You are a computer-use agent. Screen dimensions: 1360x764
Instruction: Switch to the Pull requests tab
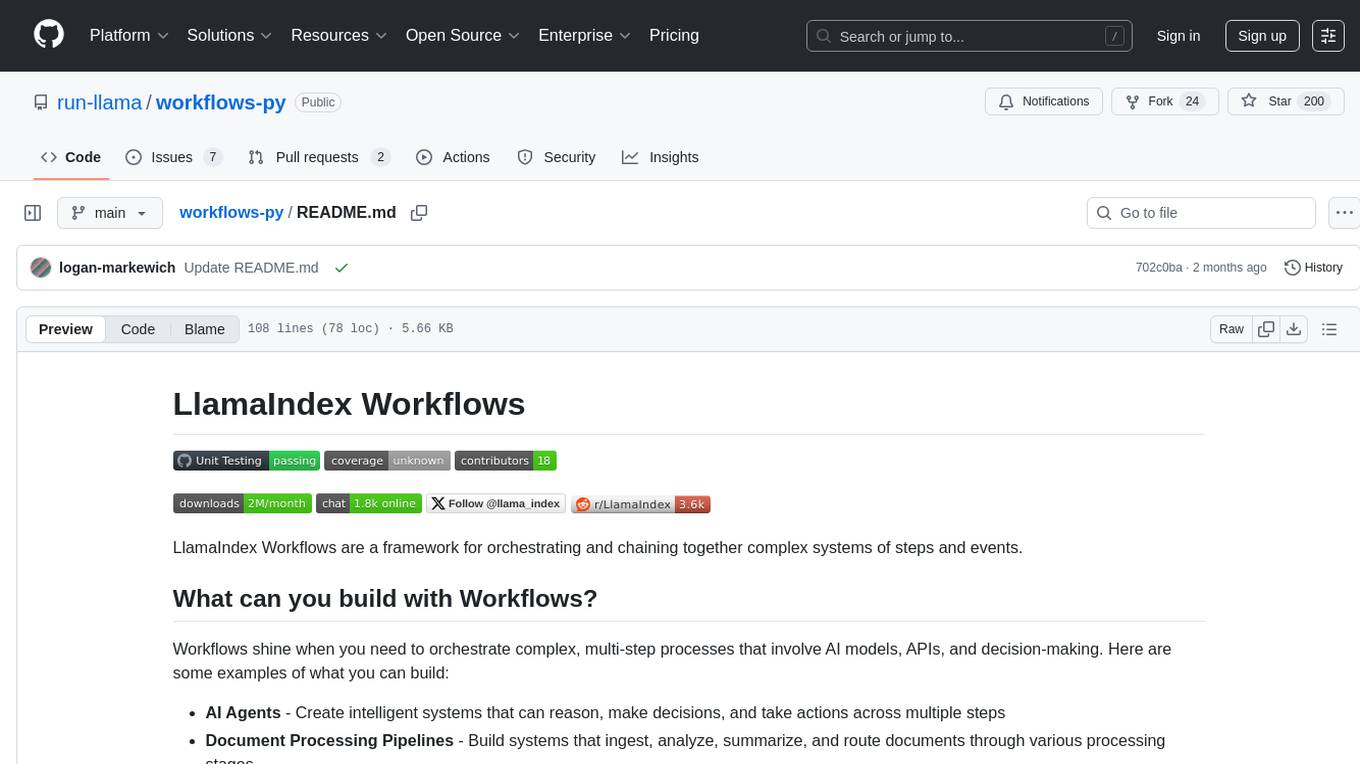click(318, 157)
